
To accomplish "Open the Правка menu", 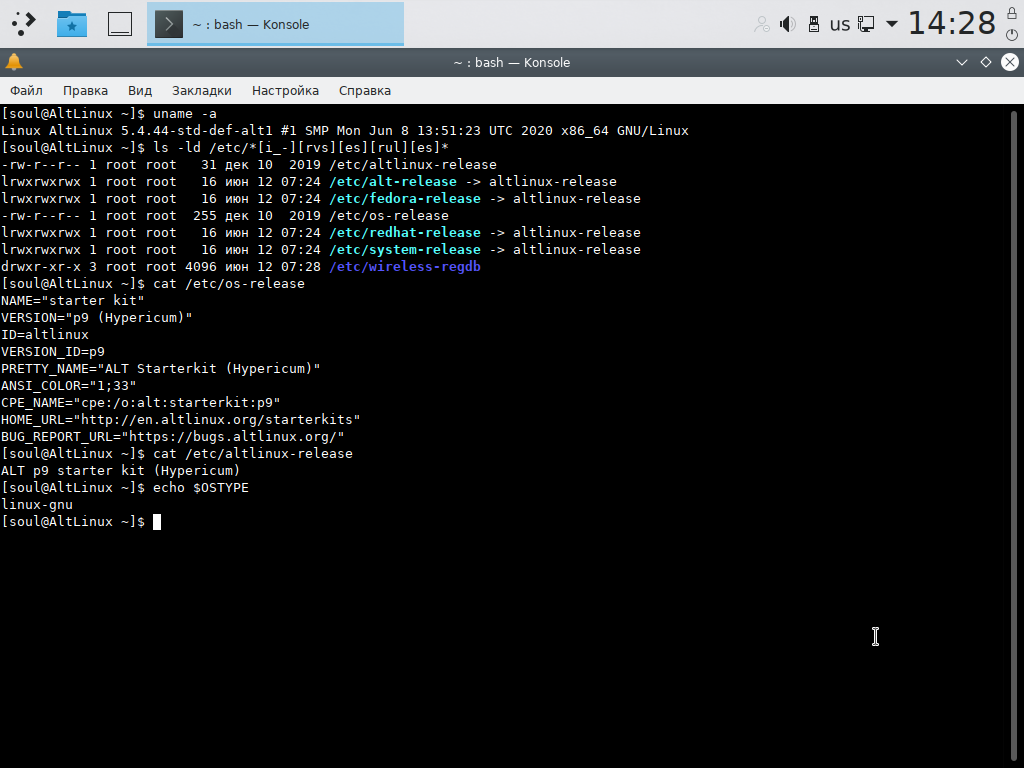I will 85,91.
